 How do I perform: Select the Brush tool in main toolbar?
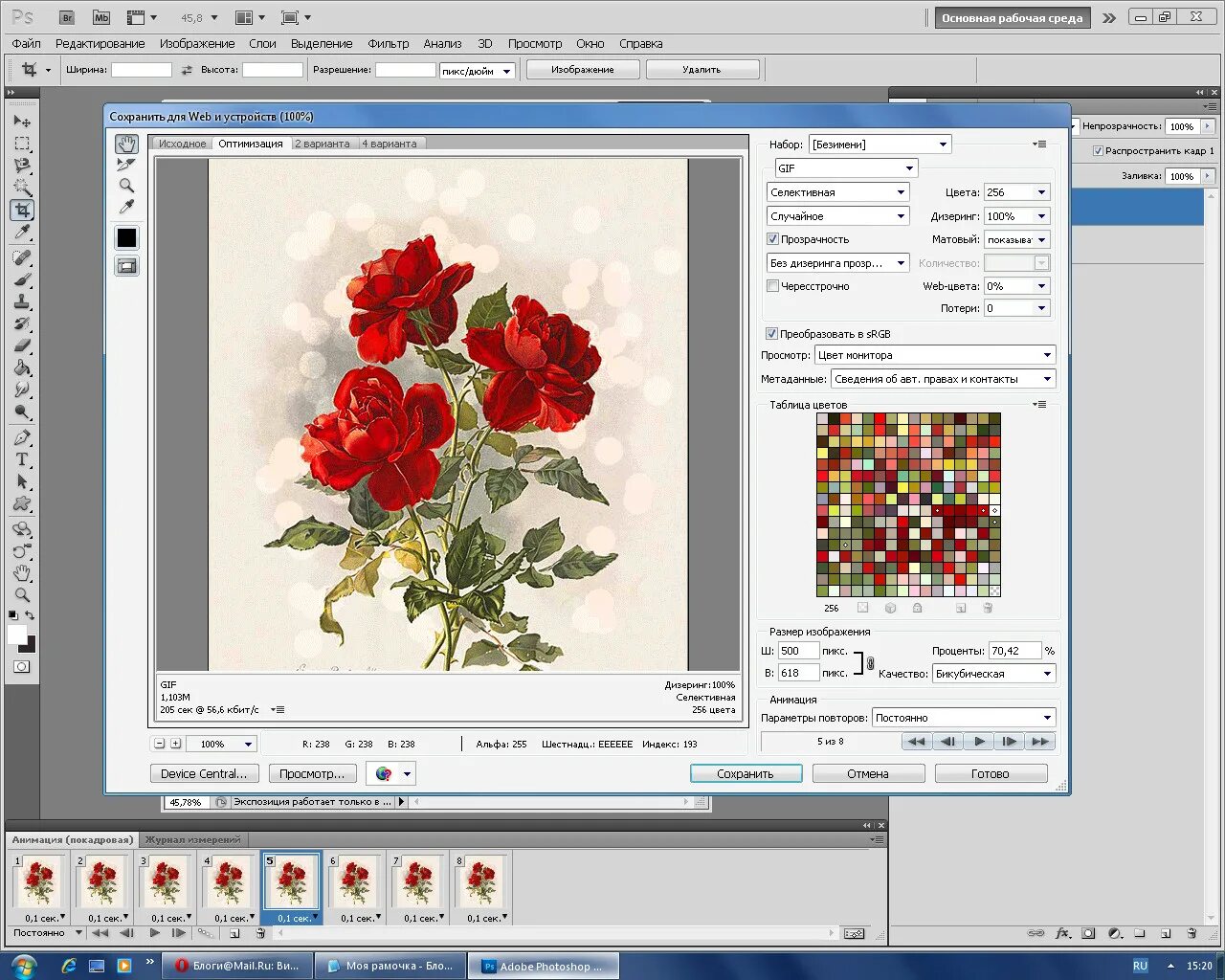coord(22,279)
